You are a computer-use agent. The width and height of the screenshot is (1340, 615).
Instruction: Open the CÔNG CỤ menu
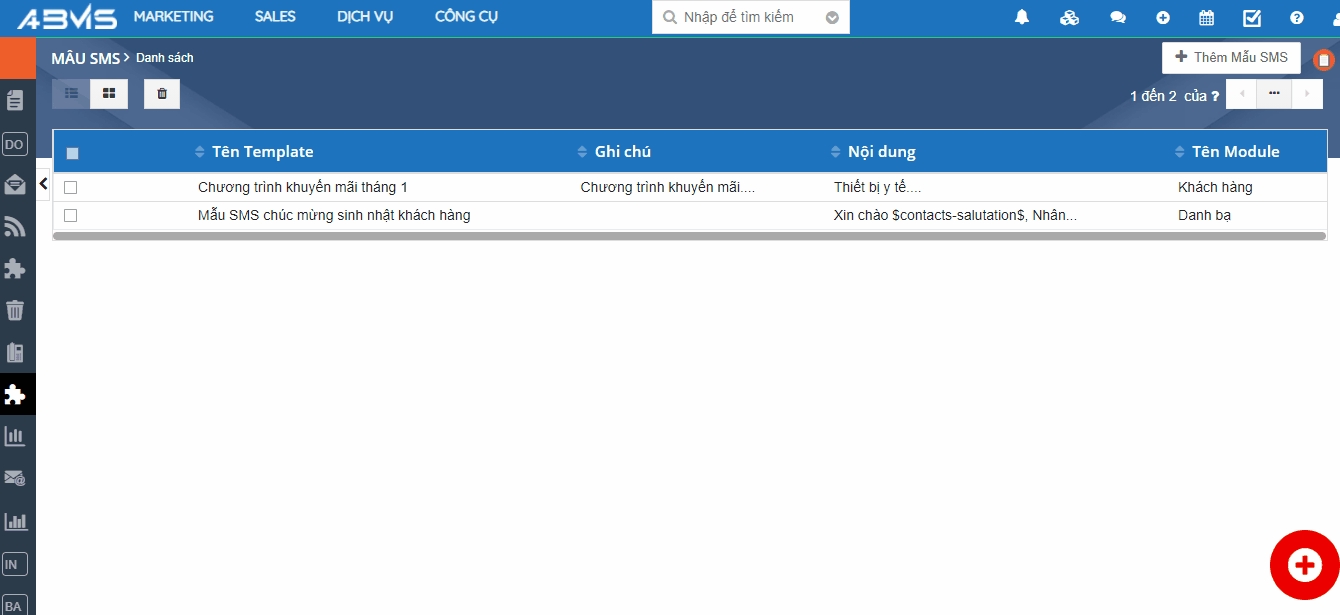click(x=466, y=17)
